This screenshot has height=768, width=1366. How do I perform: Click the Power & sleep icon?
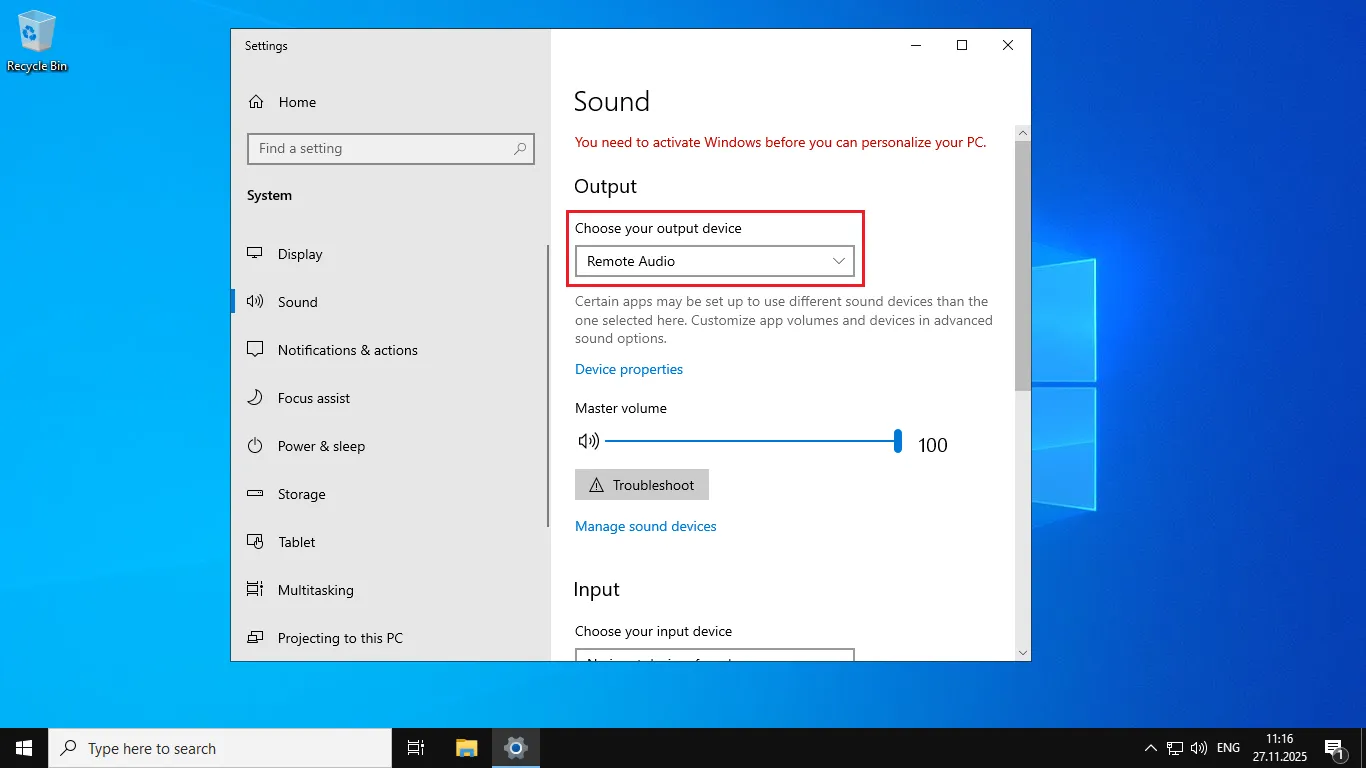pos(256,446)
